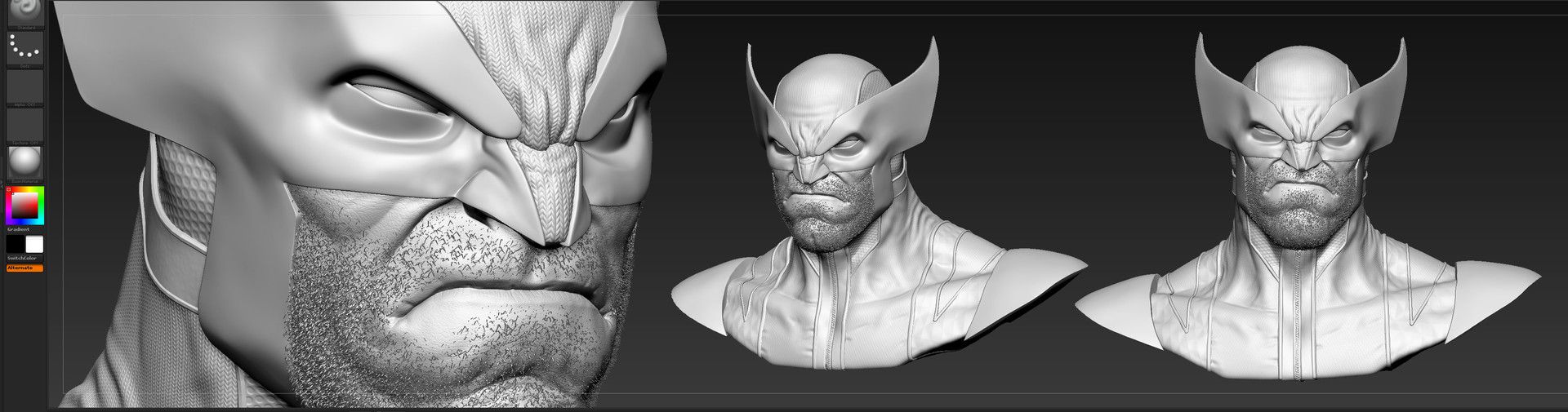Open the Texture Off selector

pyautogui.click(x=24, y=125)
